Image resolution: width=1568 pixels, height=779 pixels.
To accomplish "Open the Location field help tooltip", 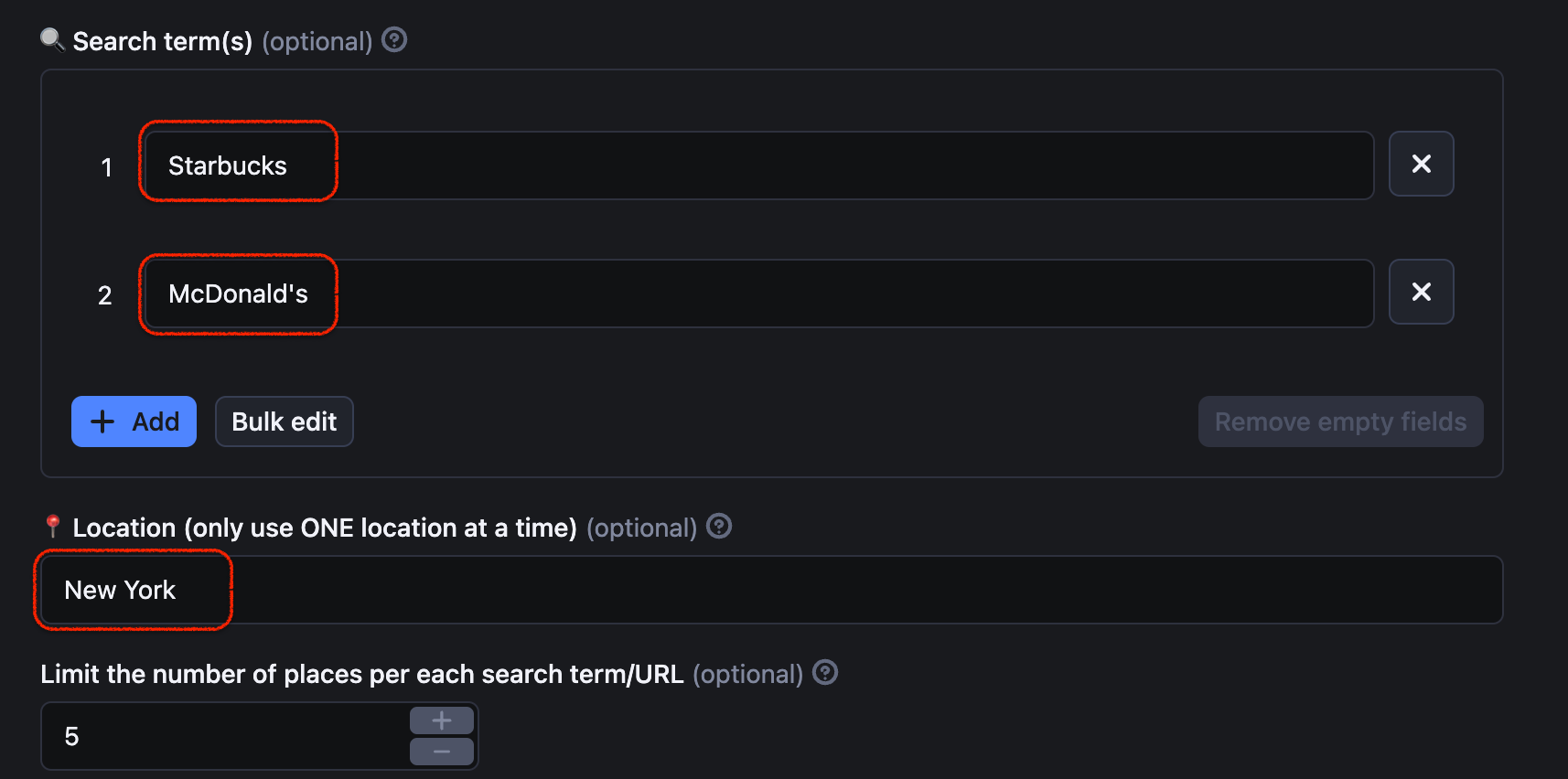I will [719, 527].
